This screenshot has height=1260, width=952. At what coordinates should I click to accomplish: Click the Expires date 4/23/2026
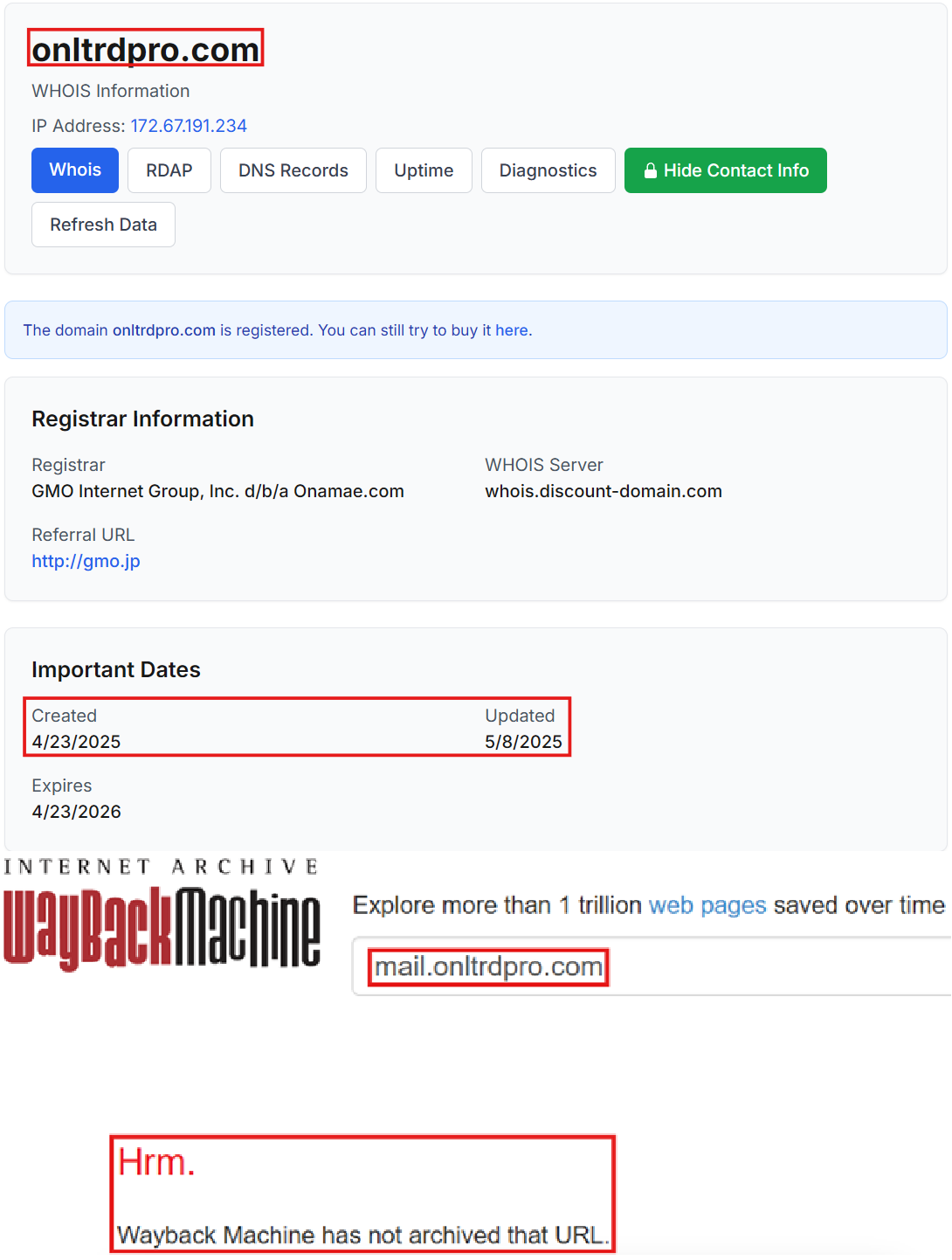pos(76,812)
